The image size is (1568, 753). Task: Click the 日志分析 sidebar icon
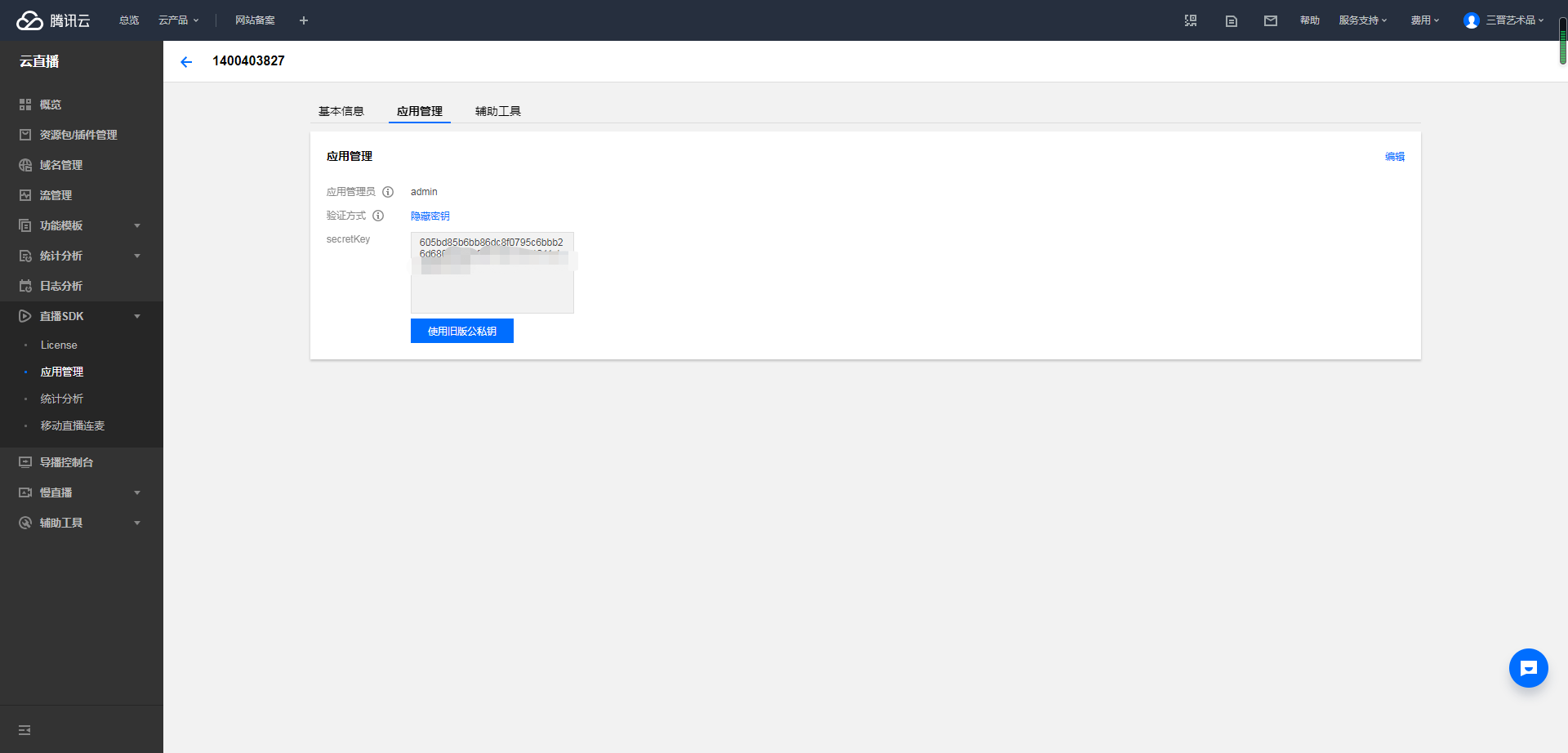25,286
